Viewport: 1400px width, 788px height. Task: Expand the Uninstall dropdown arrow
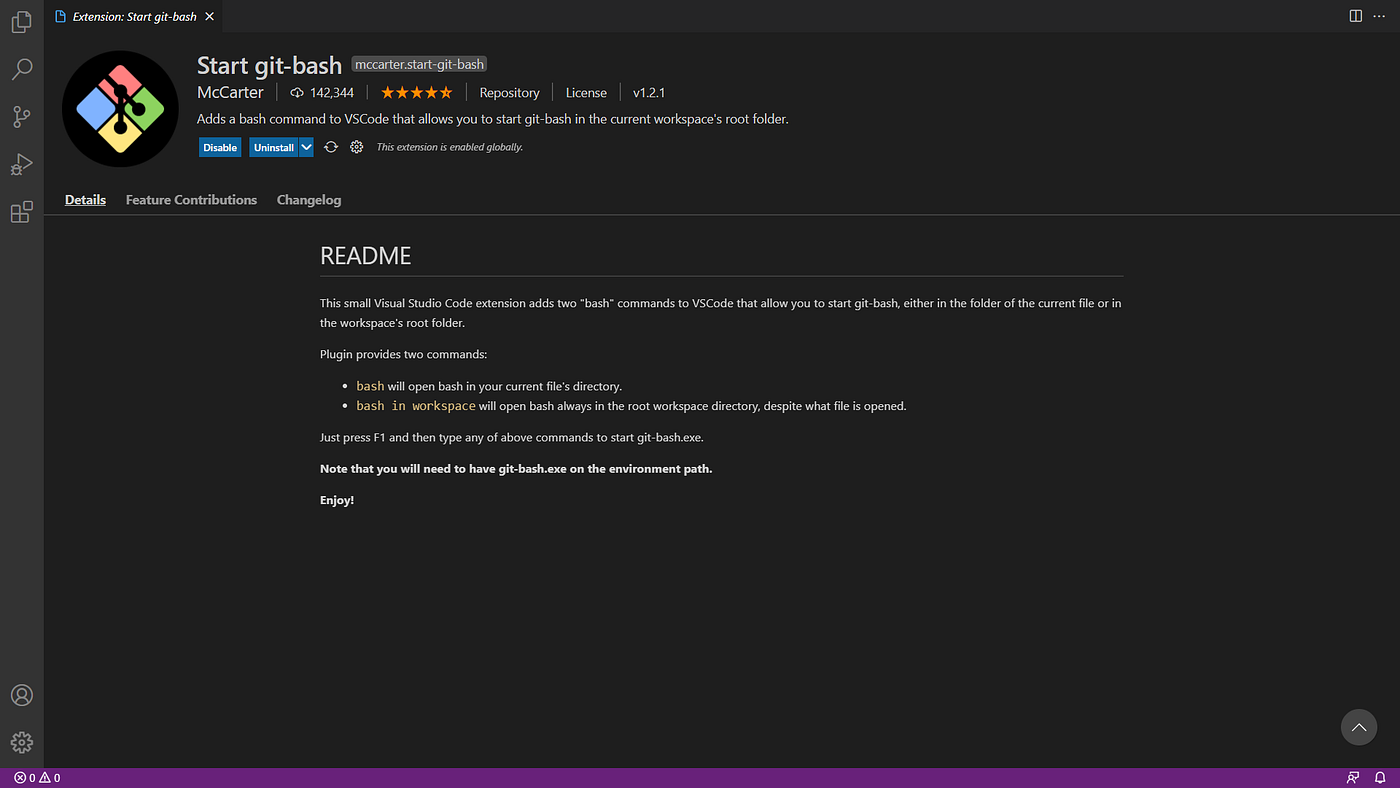pyautogui.click(x=306, y=147)
